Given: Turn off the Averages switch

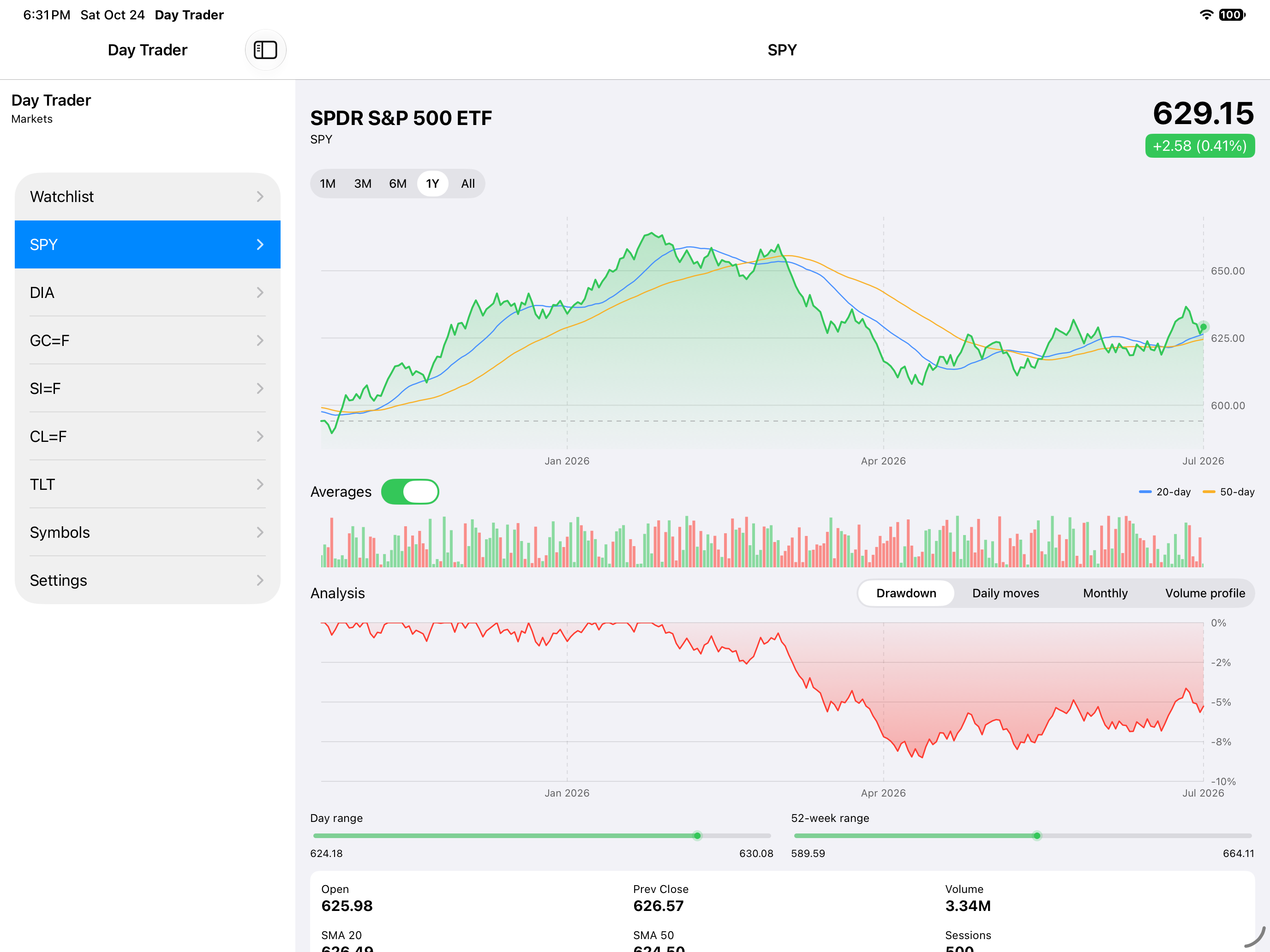Looking at the screenshot, I should (x=410, y=492).
